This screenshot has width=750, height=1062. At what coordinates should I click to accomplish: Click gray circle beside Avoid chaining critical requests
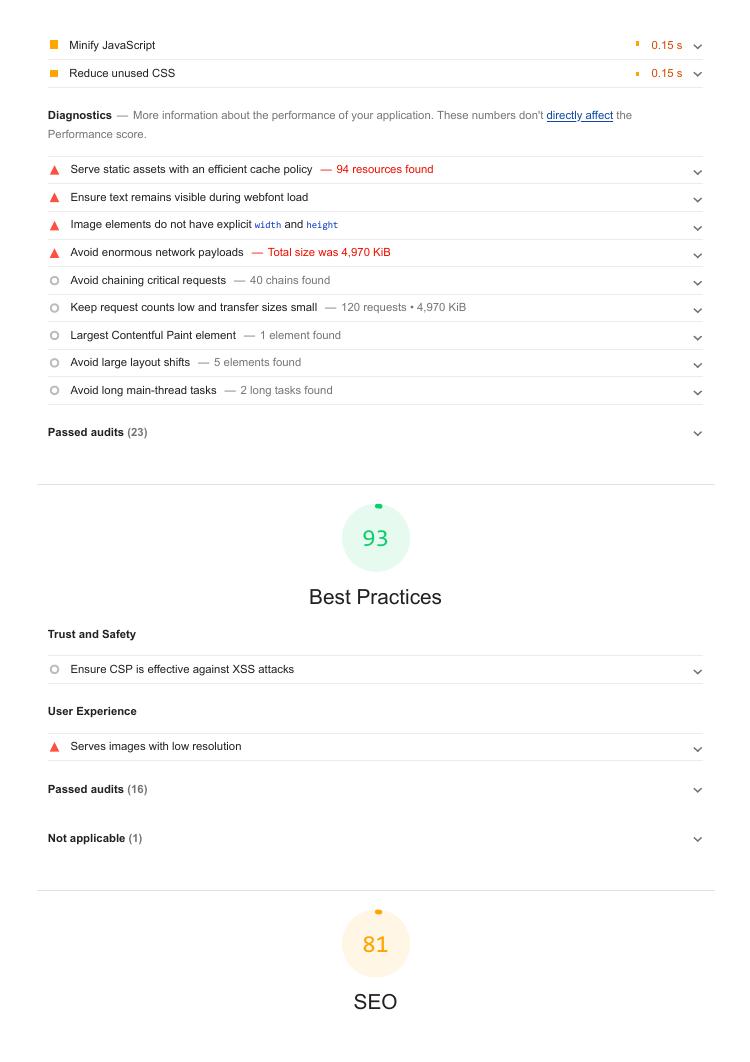[x=55, y=281]
